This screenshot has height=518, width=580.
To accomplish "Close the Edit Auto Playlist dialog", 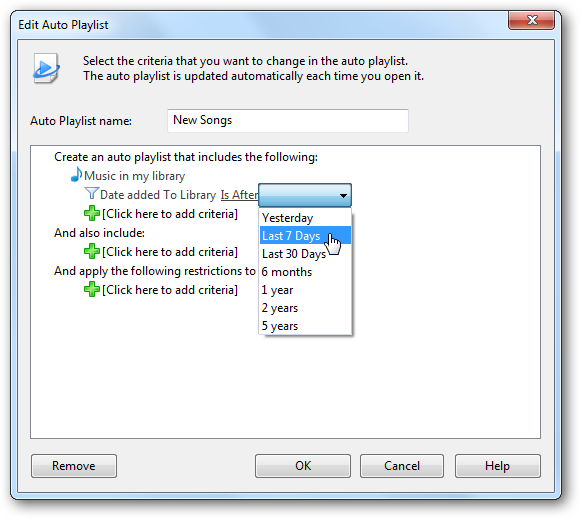I will coord(532,20).
